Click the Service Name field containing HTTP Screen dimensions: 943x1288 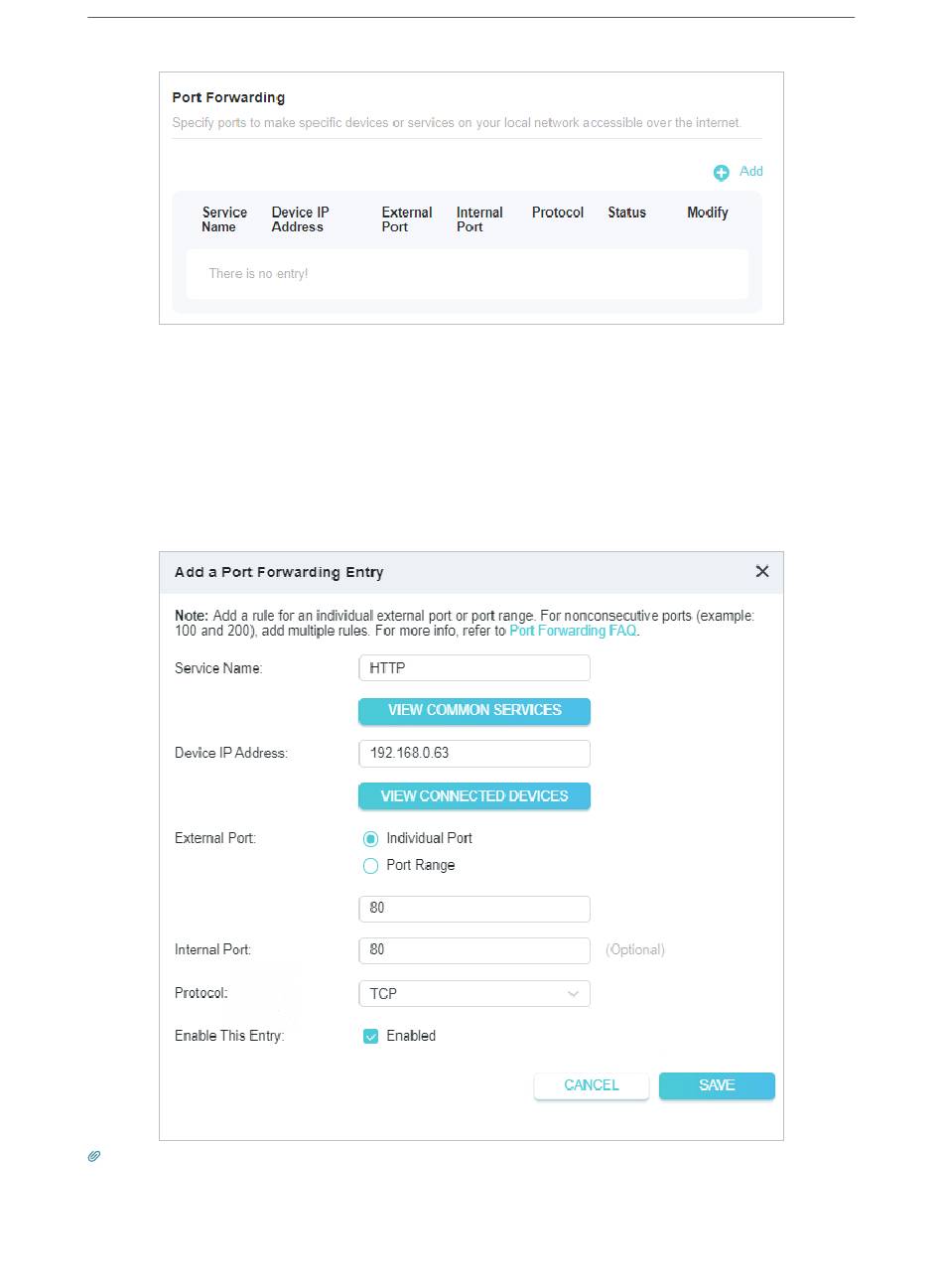473,668
